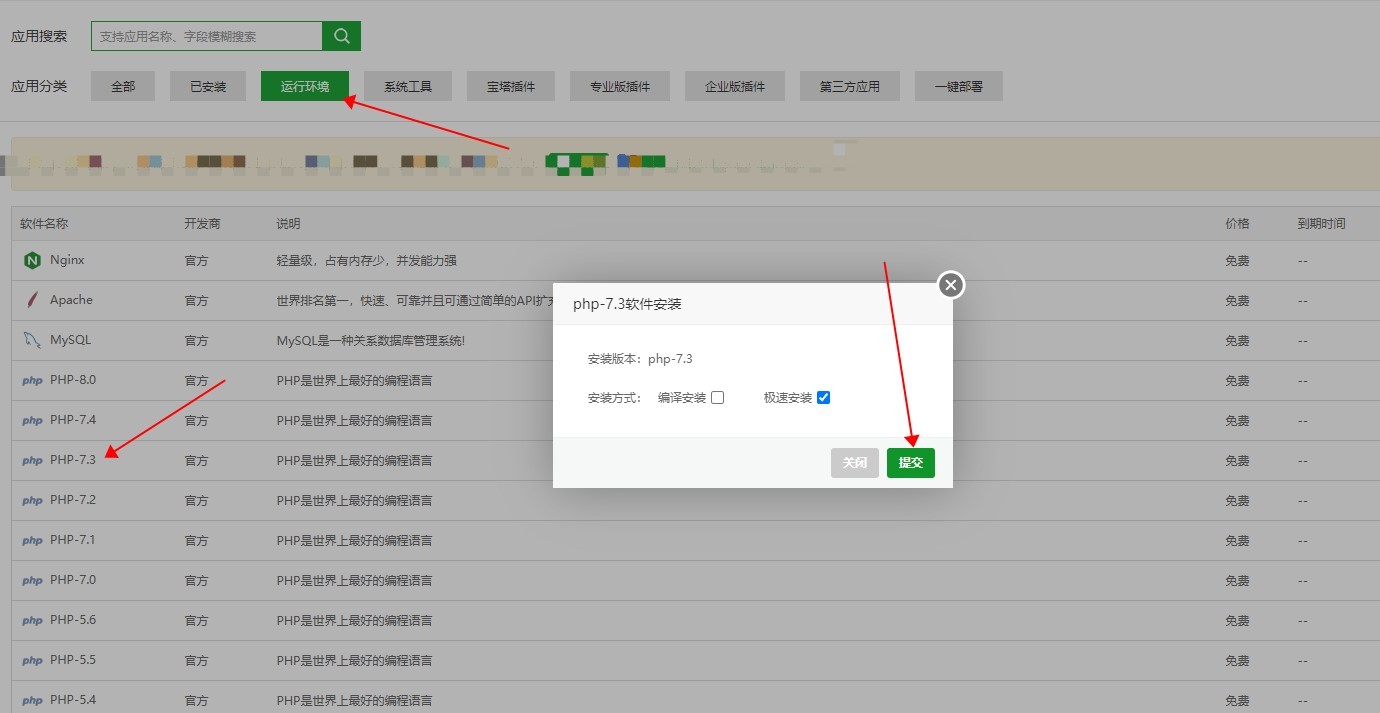The height and width of the screenshot is (713, 1380).
Task: Click the Nginx software name
Action: pos(67,260)
